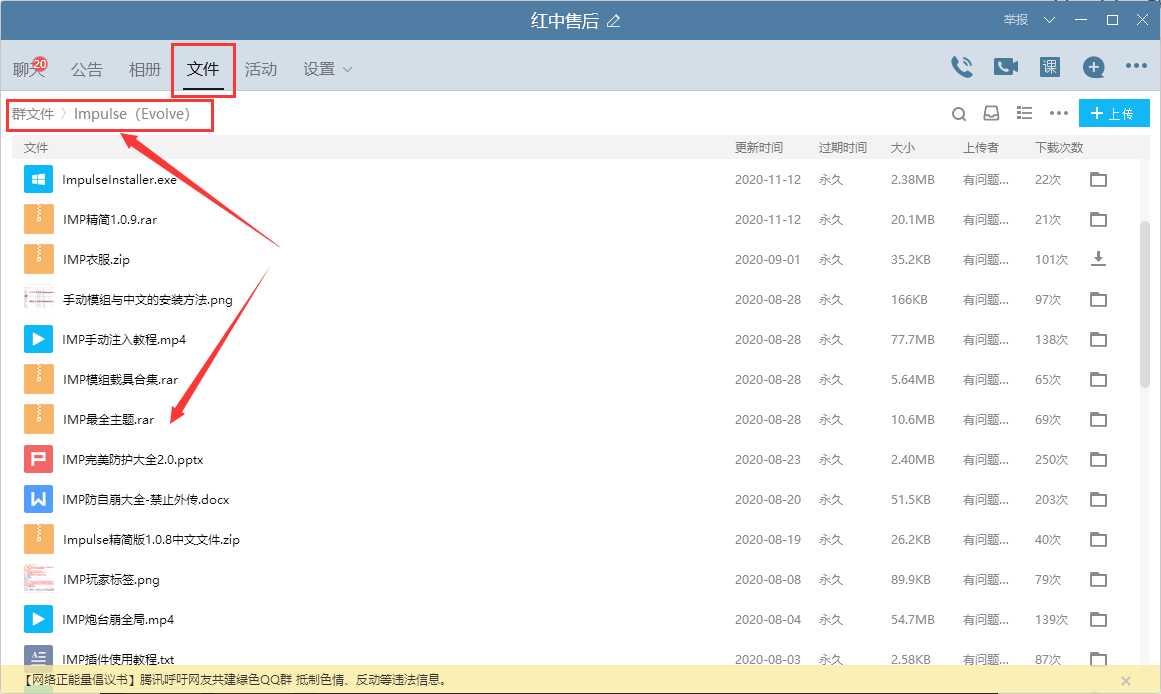The width and height of the screenshot is (1161, 694).
Task: Search group files with magnifier icon
Action: [959, 113]
